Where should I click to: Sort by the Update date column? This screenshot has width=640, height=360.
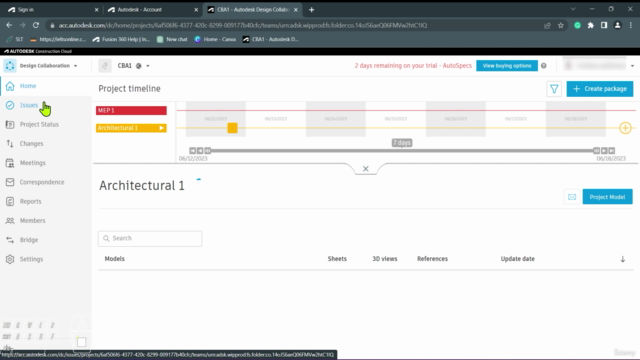(x=518, y=259)
